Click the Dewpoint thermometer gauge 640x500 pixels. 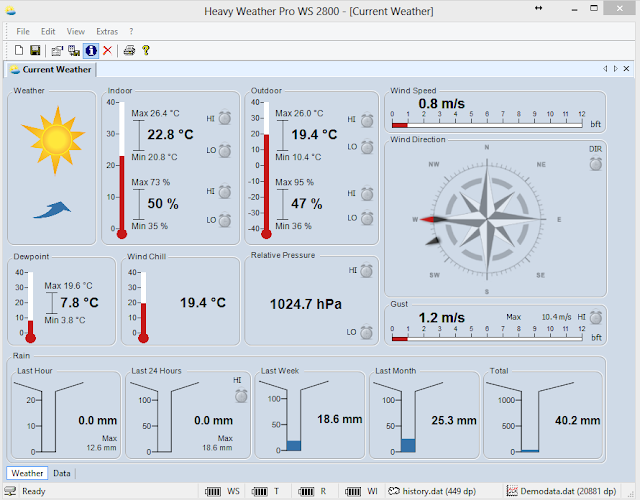[30, 307]
